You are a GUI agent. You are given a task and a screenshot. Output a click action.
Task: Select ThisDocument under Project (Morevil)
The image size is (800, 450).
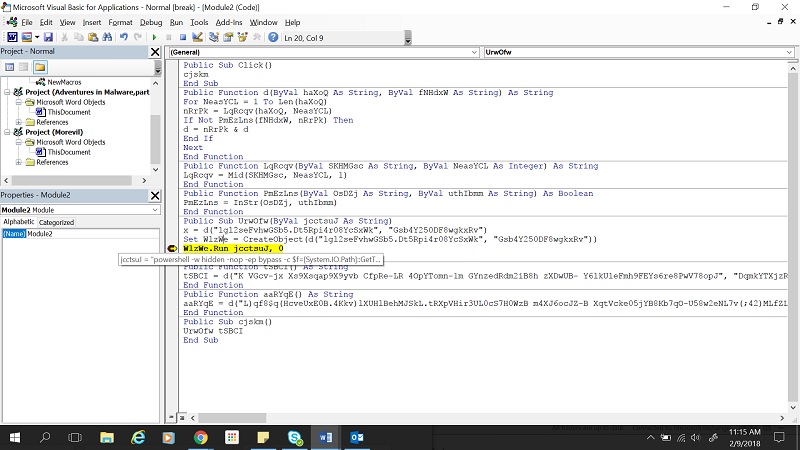(69, 152)
